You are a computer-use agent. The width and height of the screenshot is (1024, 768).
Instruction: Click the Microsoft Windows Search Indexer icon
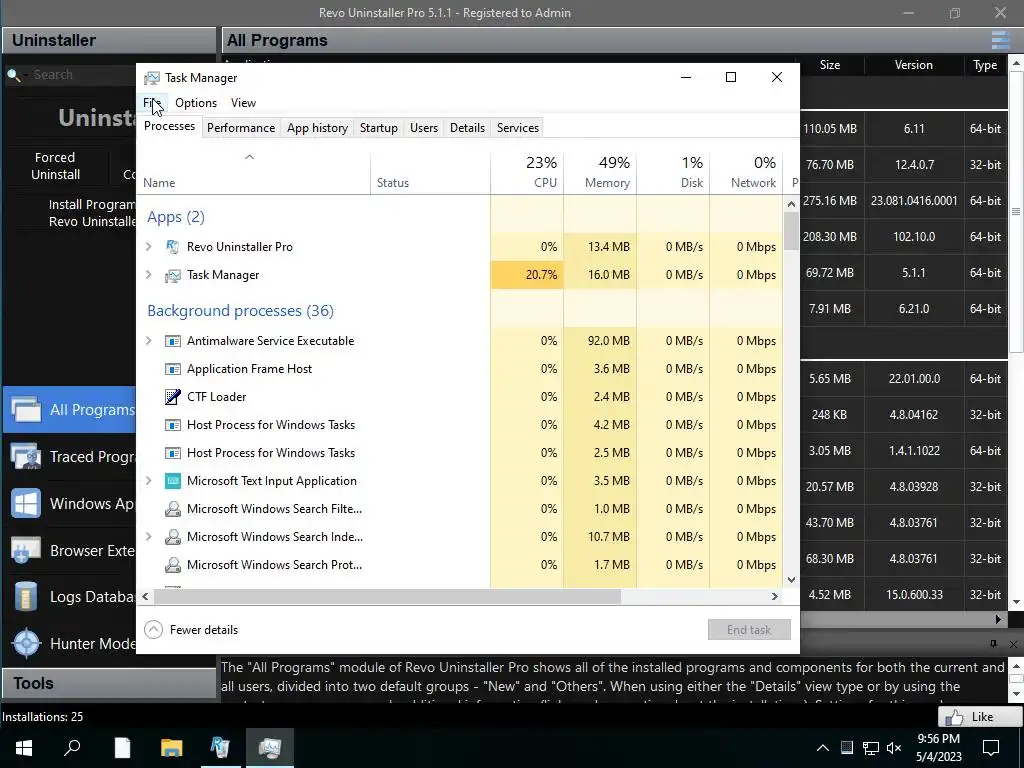[172, 537]
